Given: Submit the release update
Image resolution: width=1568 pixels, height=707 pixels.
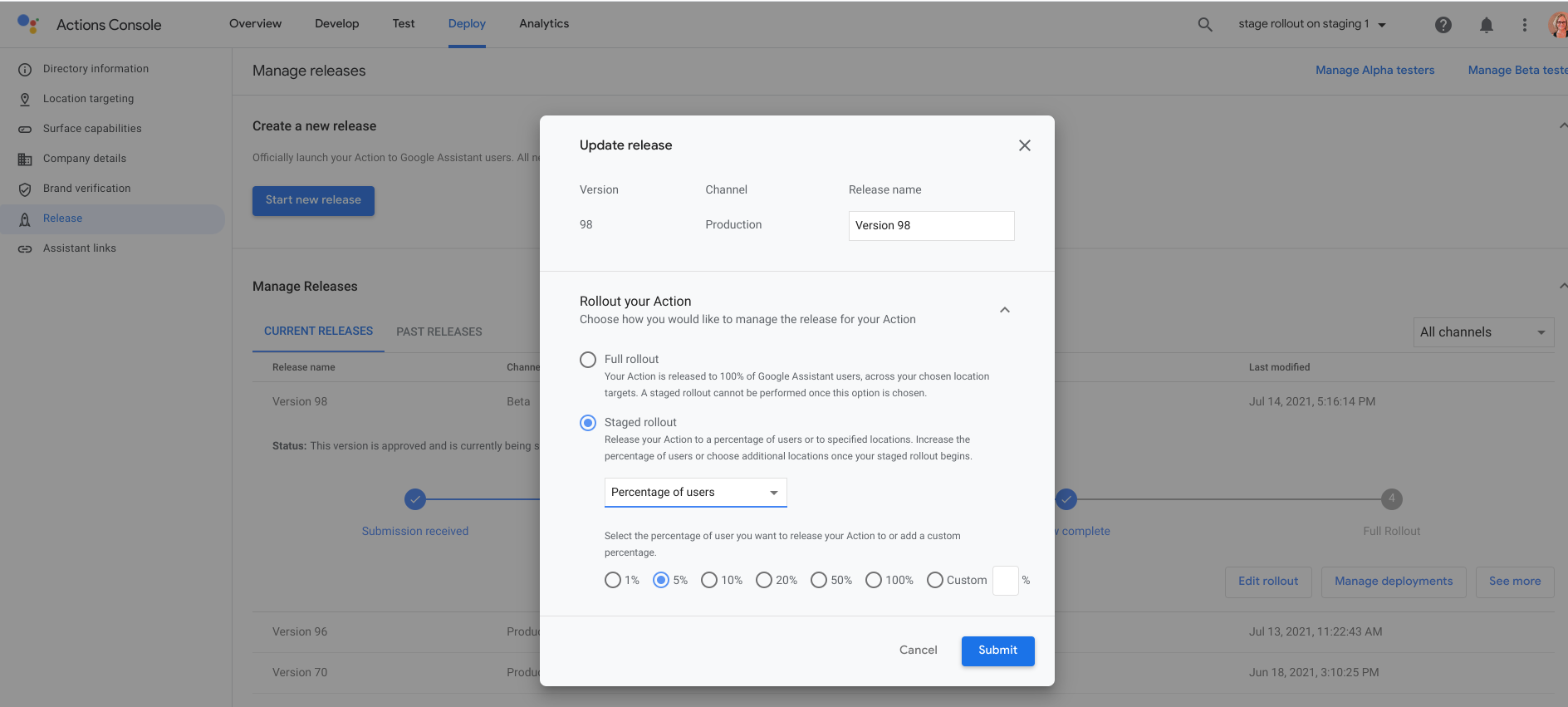Looking at the screenshot, I should click(997, 651).
